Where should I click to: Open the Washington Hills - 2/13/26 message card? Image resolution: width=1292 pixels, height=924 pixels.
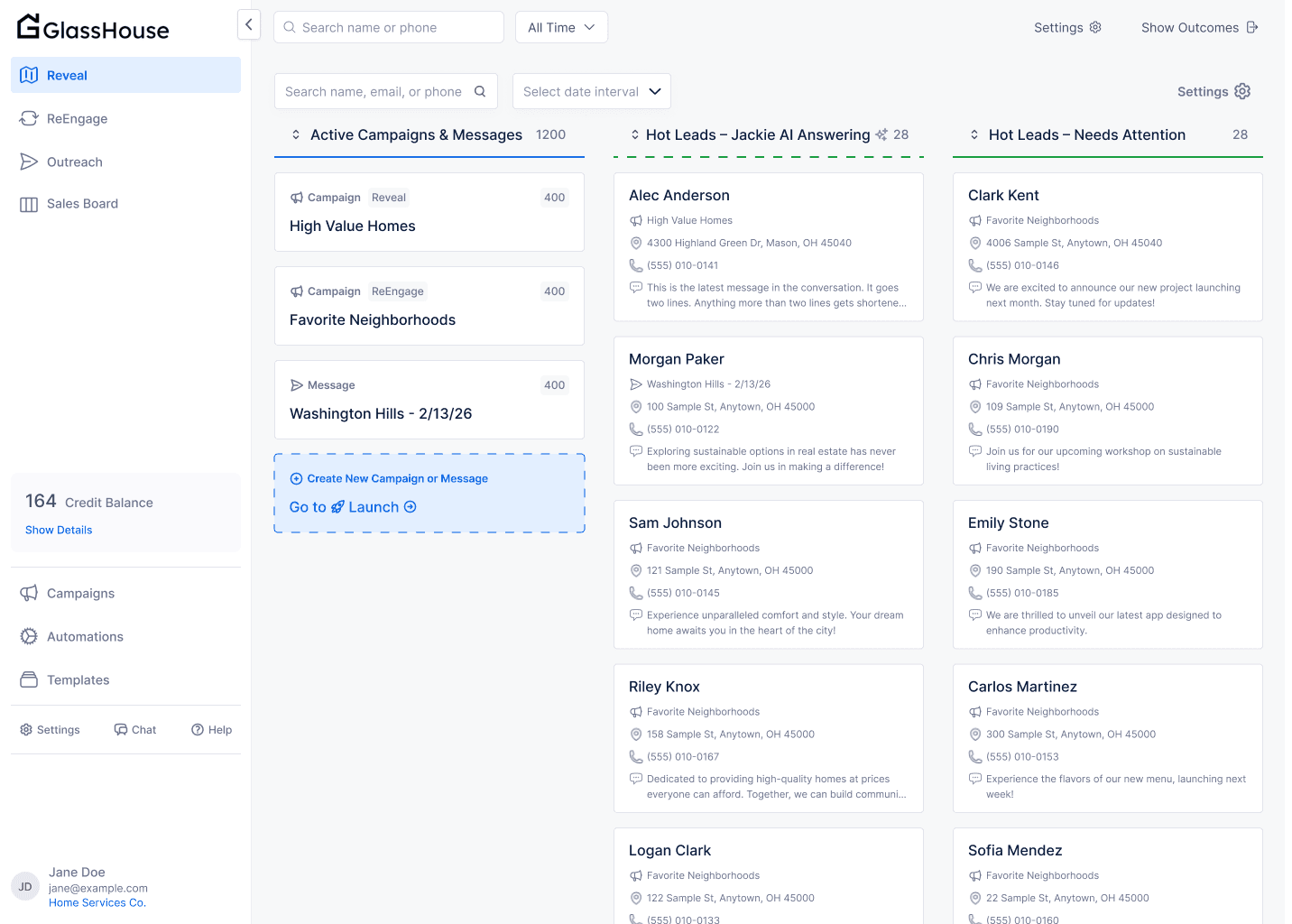click(x=429, y=400)
